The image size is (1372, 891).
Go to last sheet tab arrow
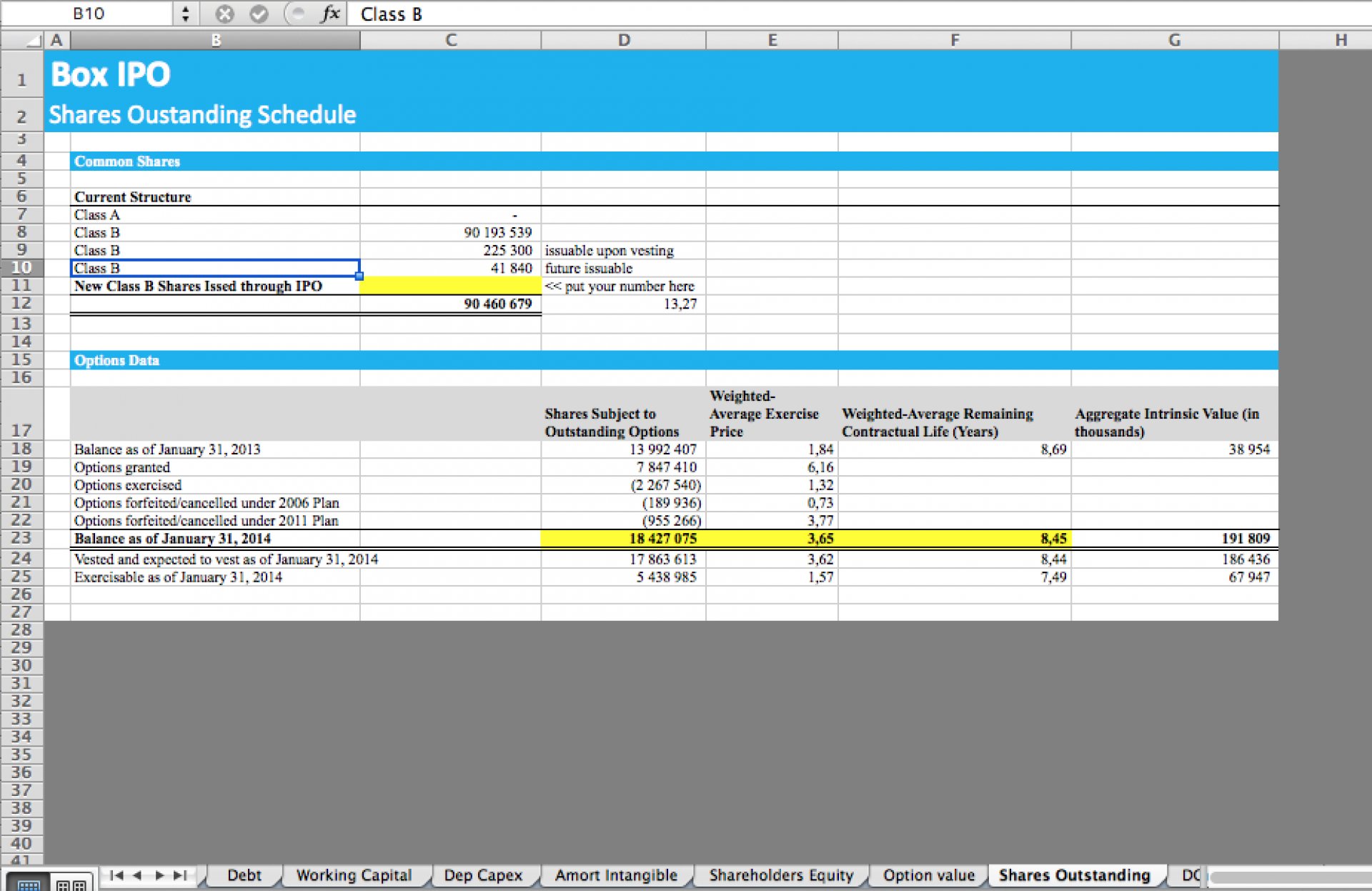180,875
